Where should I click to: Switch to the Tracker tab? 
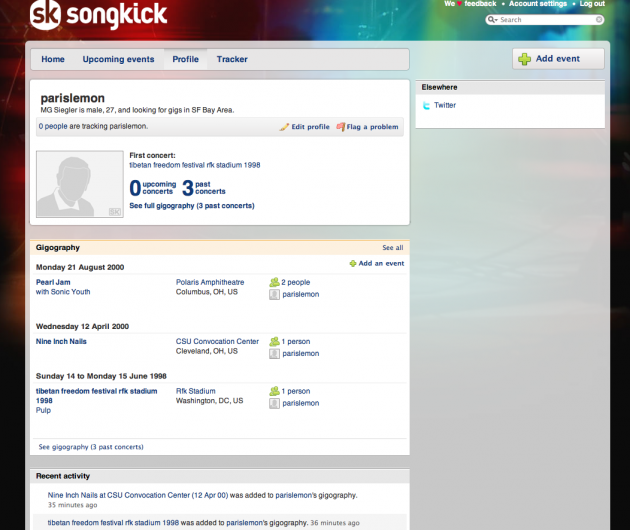pos(232,59)
